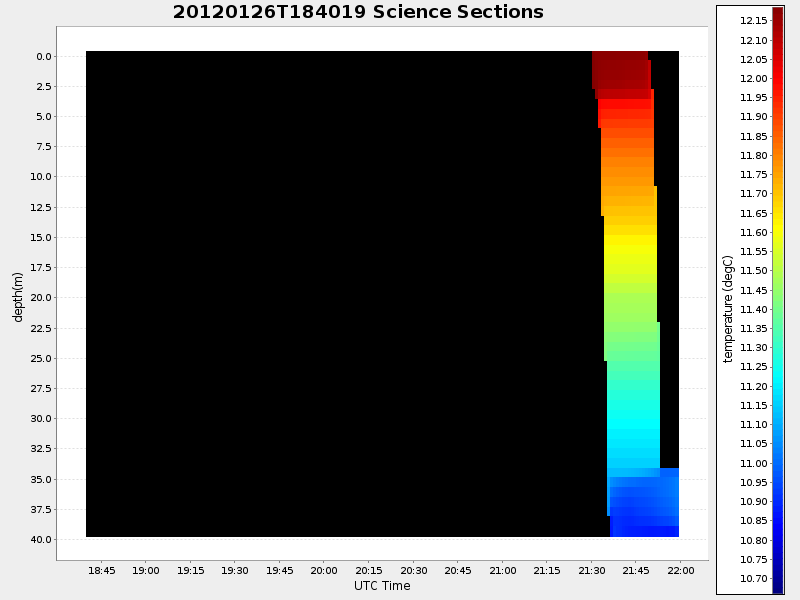This screenshot has height=600, width=800.
Task: Click the 21:15 time tick label
Action: (x=547, y=570)
